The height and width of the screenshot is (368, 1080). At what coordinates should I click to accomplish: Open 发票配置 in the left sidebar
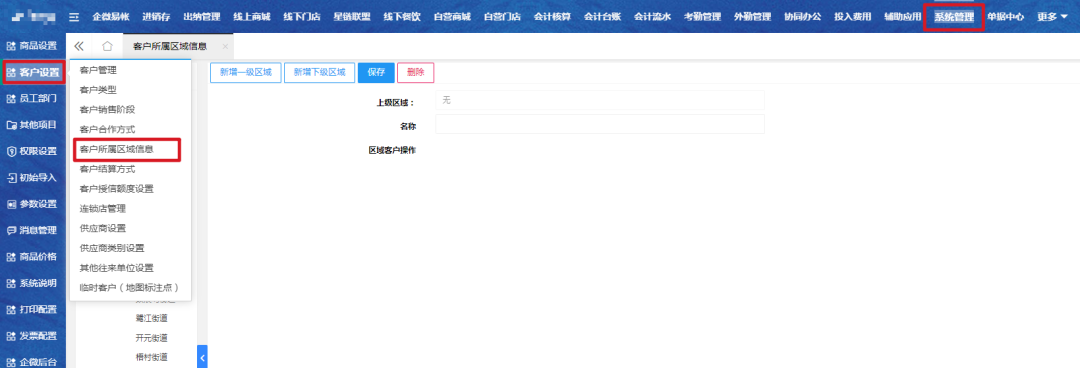32,336
